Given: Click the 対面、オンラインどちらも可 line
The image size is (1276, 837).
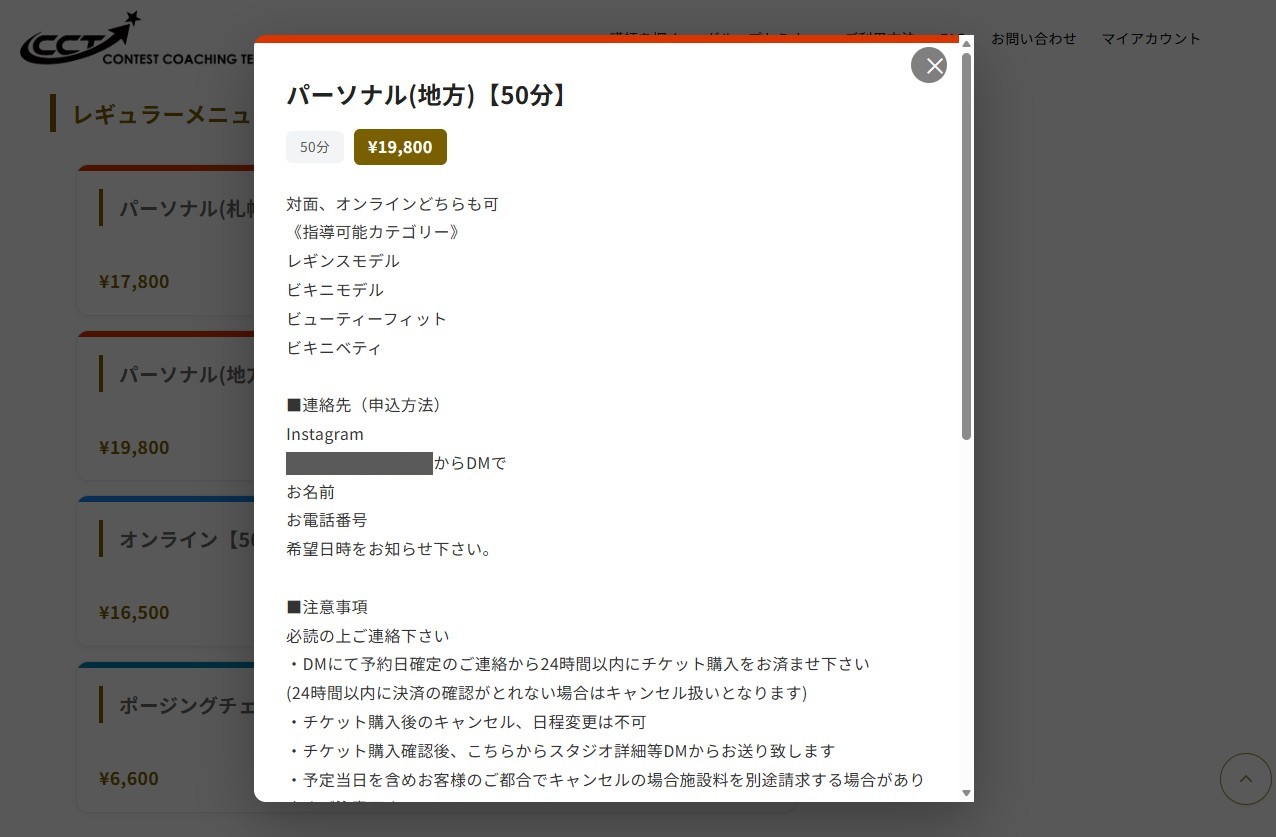Looking at the screenshot, I should [392, 204].
